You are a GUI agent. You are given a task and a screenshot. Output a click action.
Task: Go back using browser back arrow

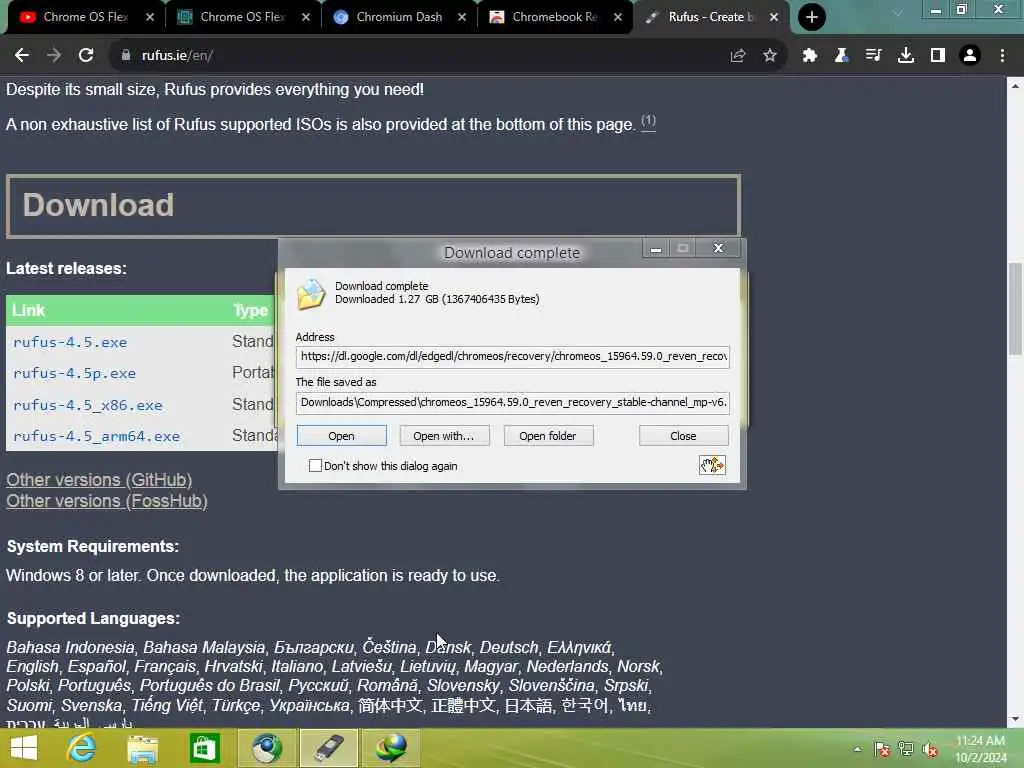click(22, 56)
